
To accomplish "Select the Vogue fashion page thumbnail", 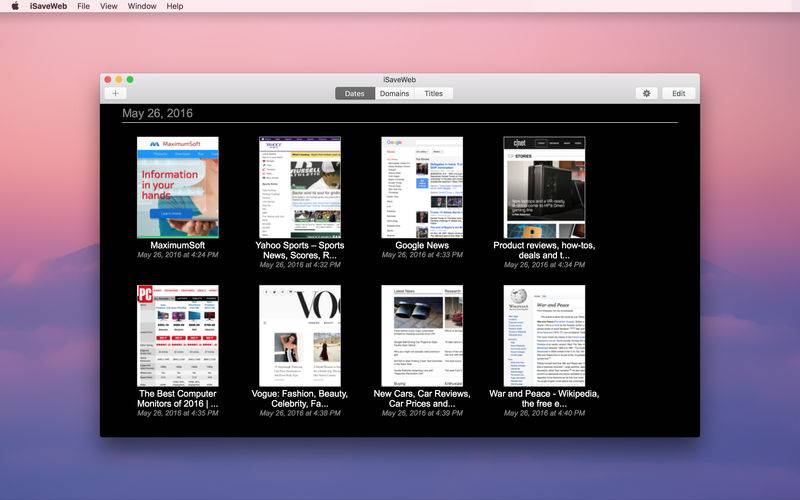I will point(300,336).
